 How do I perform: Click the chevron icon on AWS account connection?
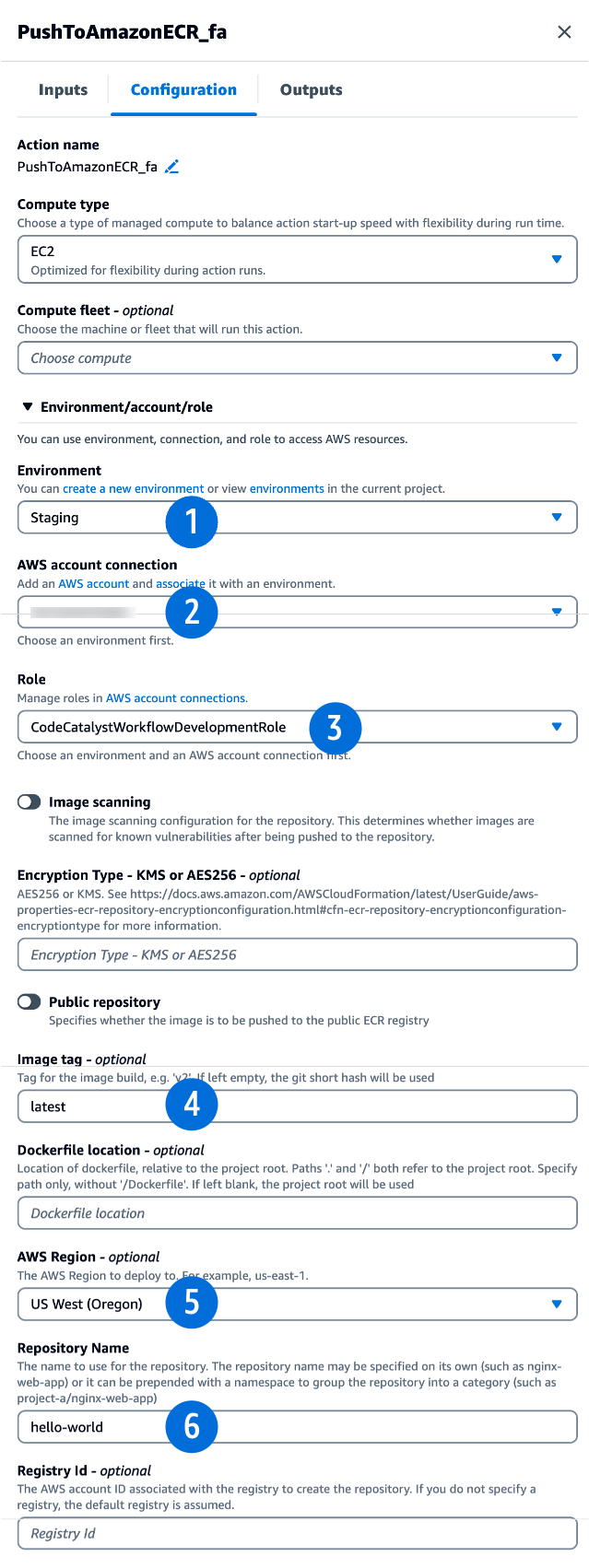557,612
